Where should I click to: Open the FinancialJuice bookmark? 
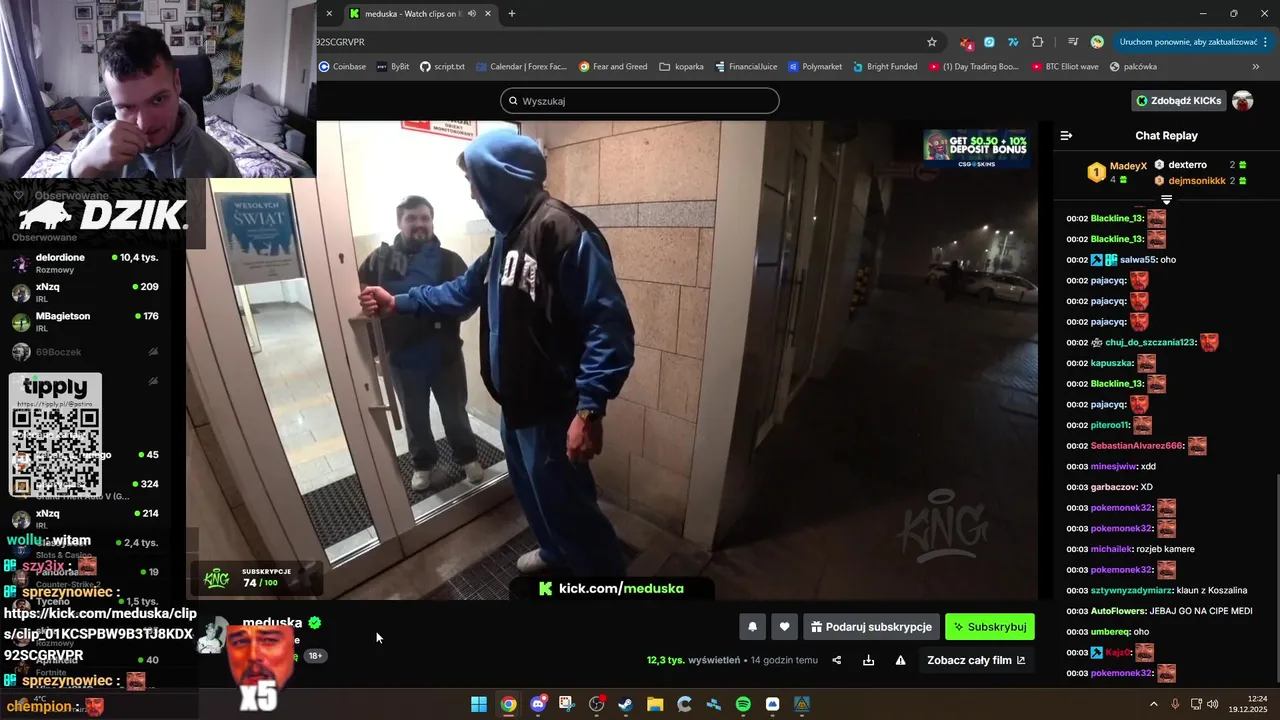click(745, 67)
